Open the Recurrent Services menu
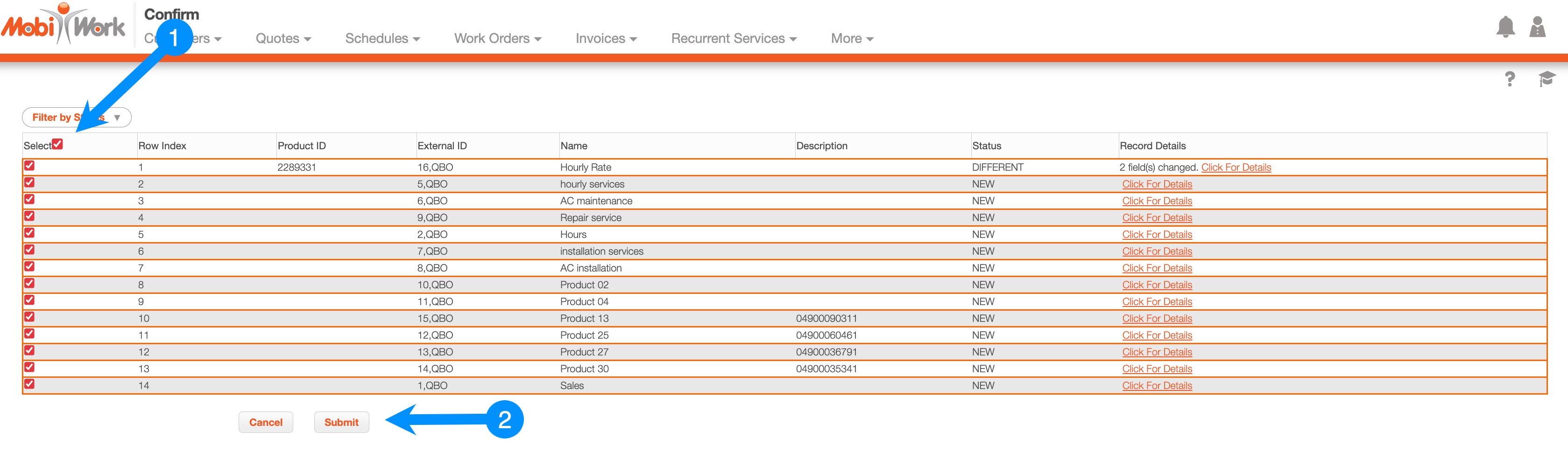The height and width of the screenshot is (473, 1568). tap(734, 38)
